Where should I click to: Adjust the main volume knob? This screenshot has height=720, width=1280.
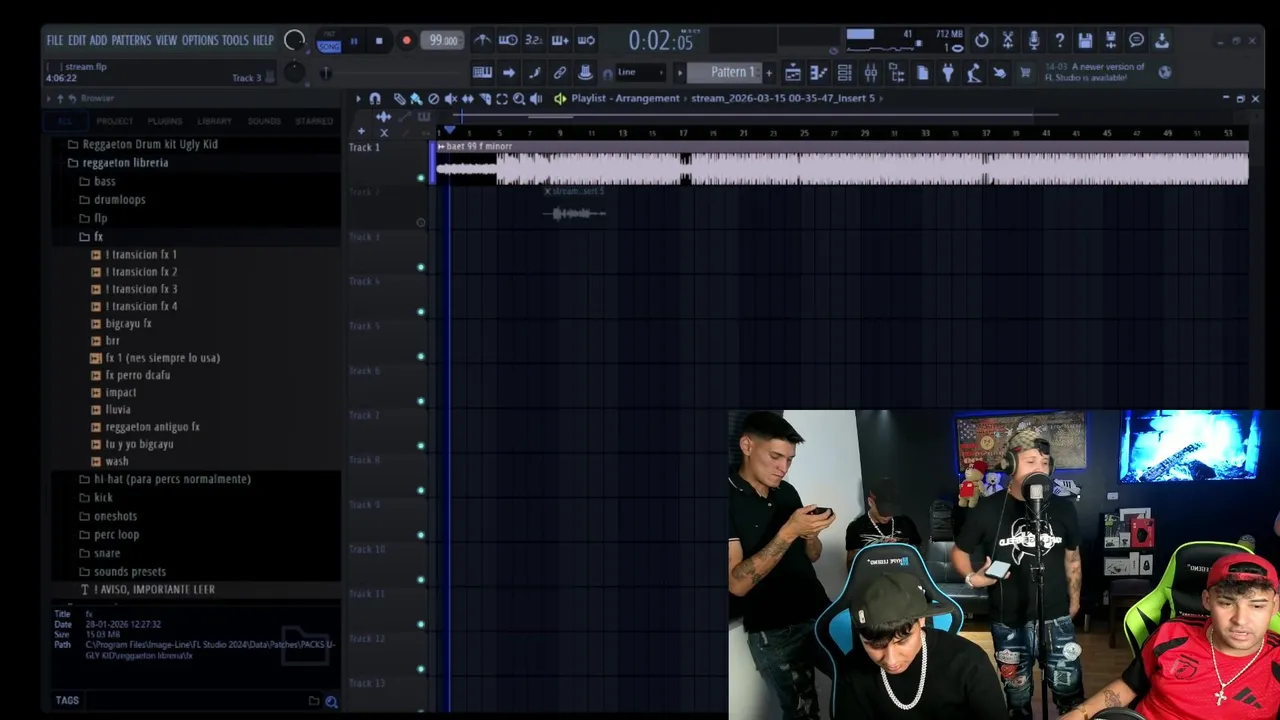pos(294,40)
